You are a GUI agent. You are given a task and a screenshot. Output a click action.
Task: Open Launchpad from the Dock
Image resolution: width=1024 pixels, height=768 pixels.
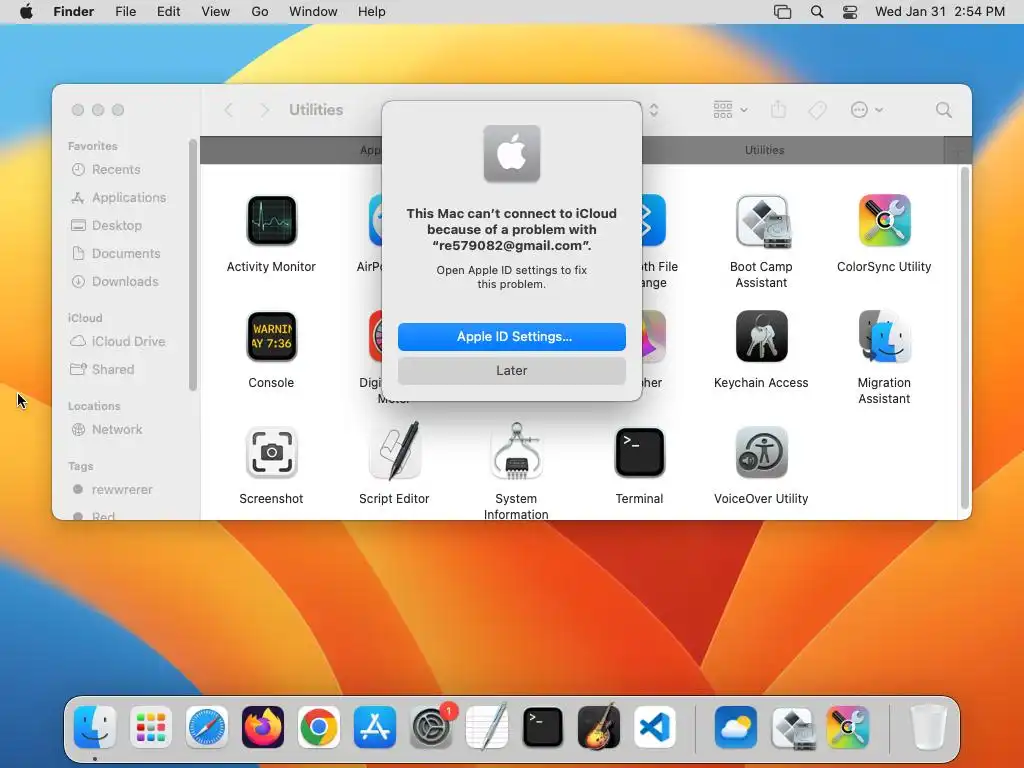pyautogui.click(x=150, y=727)
